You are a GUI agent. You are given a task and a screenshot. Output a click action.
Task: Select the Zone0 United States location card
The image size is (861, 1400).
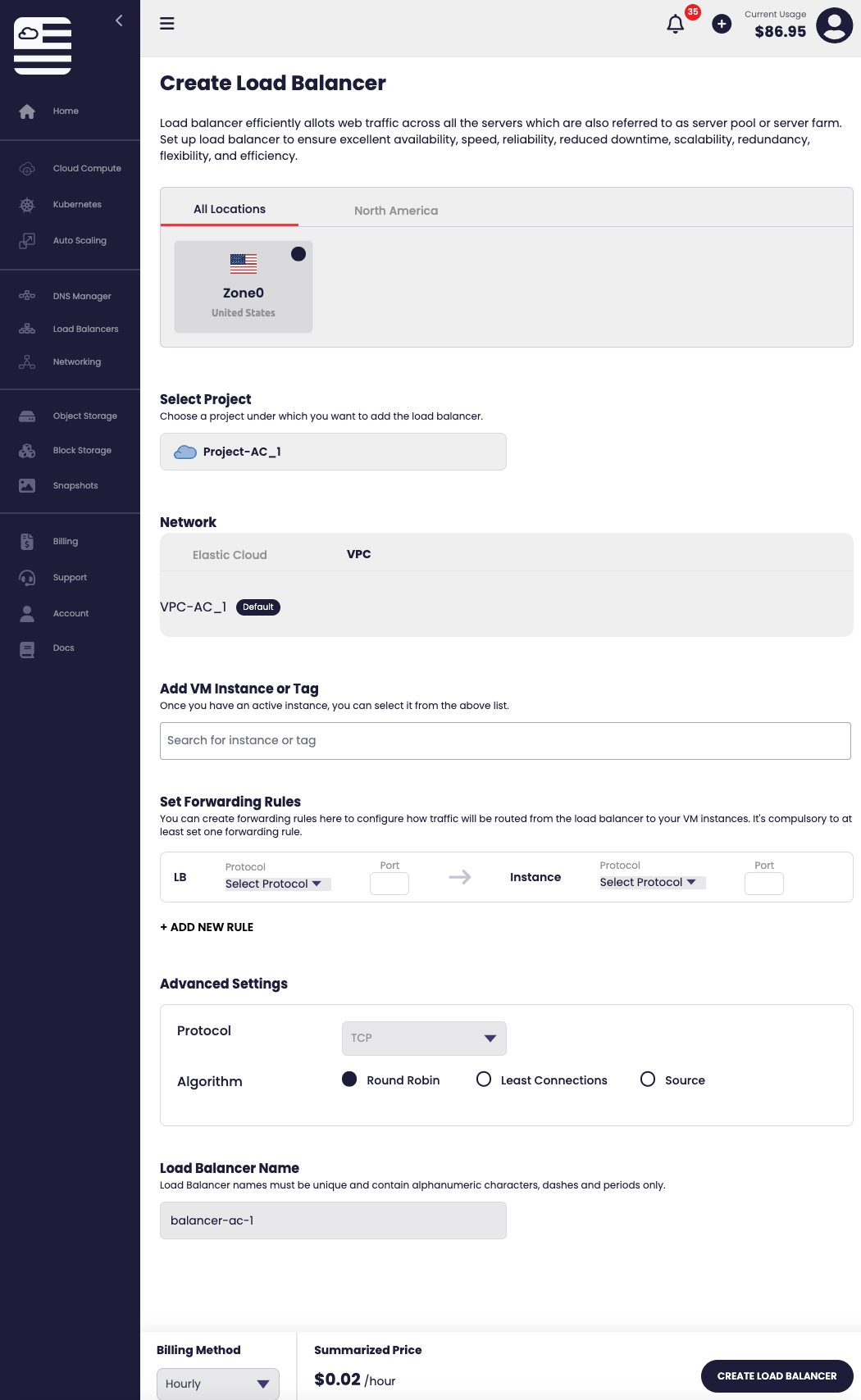pyautogui.click(x=244, y=287)
